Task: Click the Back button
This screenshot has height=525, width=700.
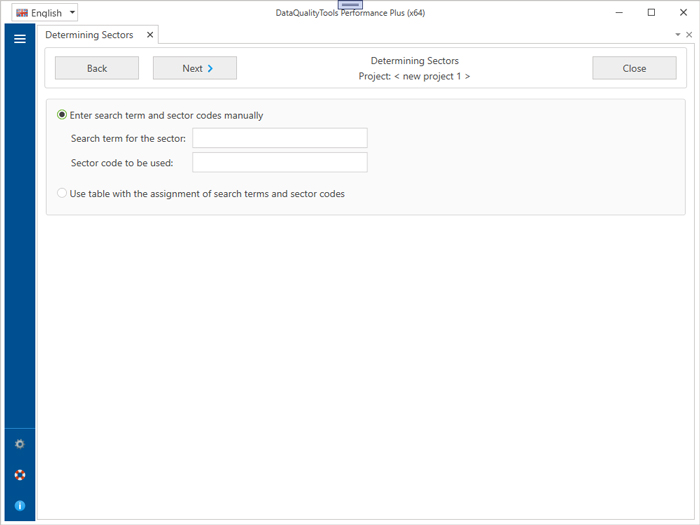Action: click(97, 68)
